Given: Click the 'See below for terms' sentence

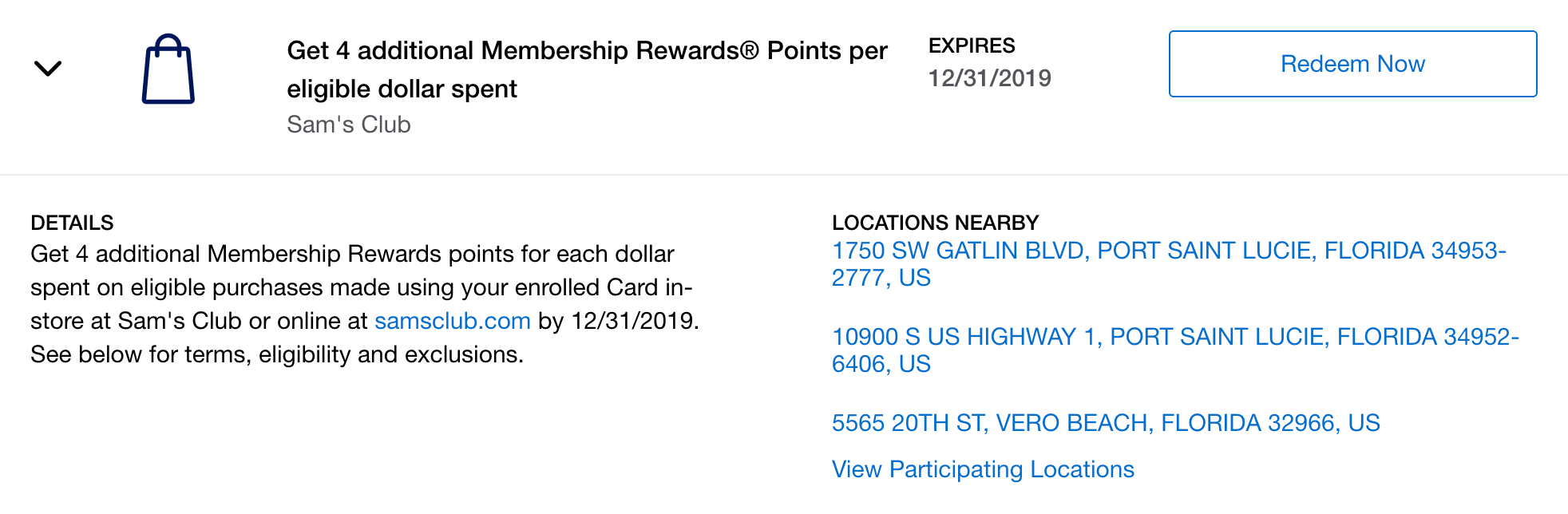Looking at the screenshot, I should pos(277,354).
